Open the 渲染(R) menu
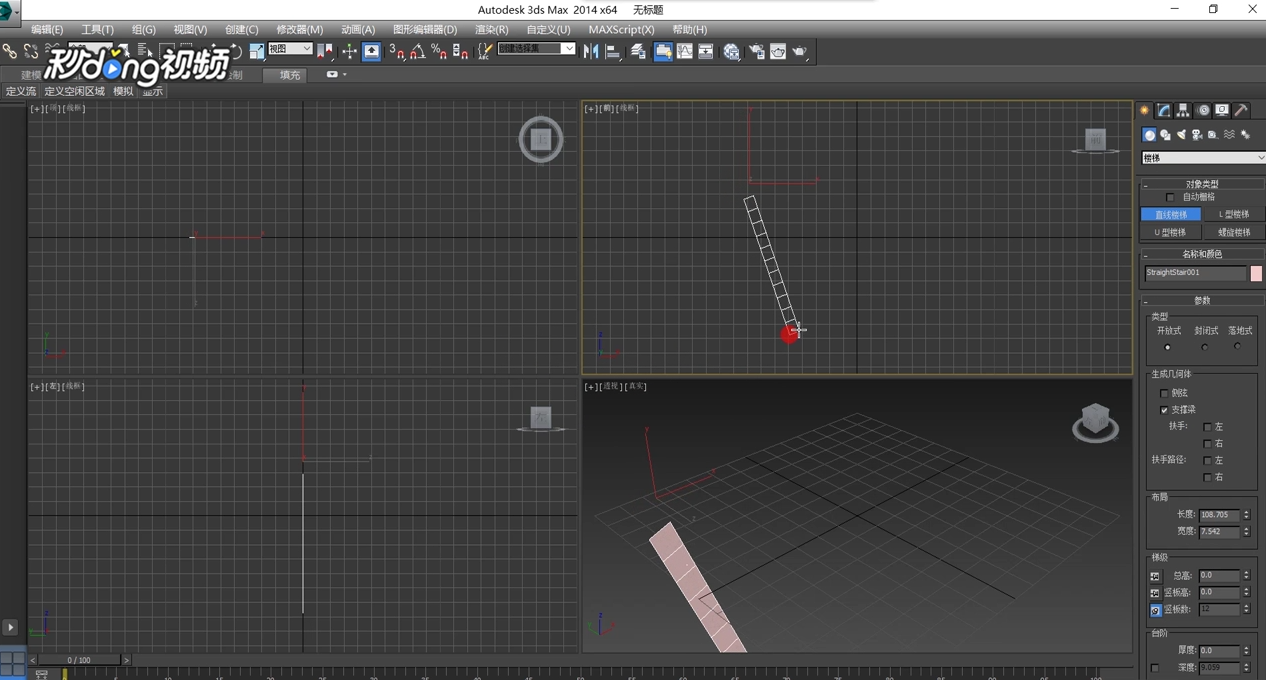1266x680 pixels. [x=491, y=30]
